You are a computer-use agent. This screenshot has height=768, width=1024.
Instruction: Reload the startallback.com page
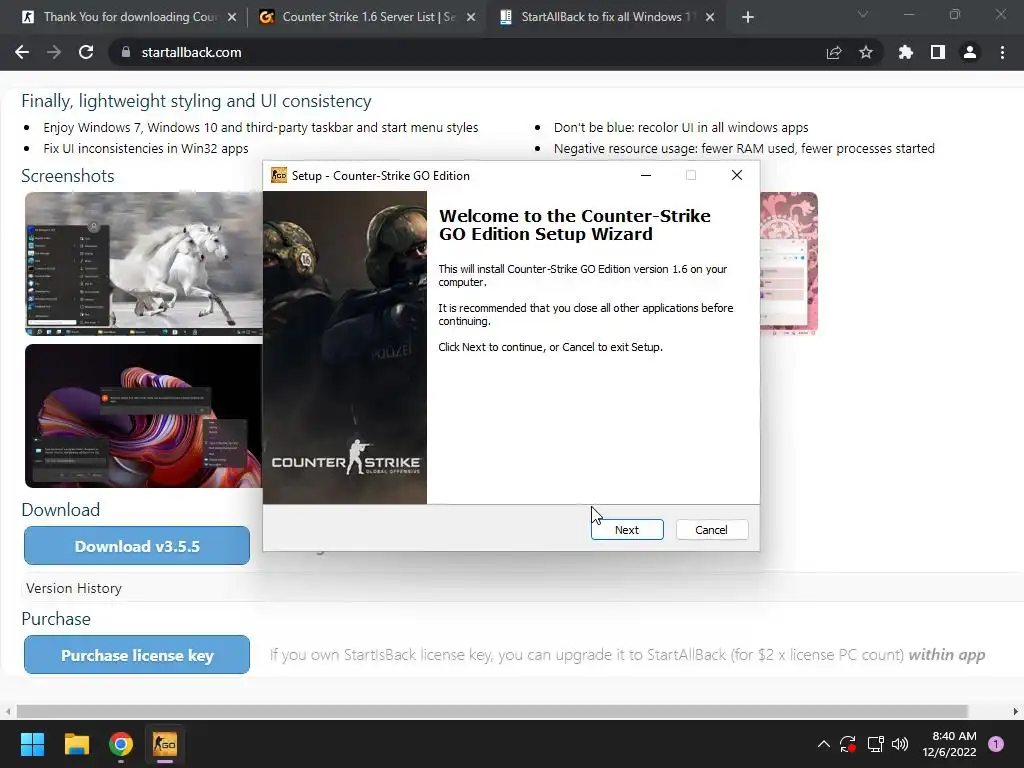86,52
